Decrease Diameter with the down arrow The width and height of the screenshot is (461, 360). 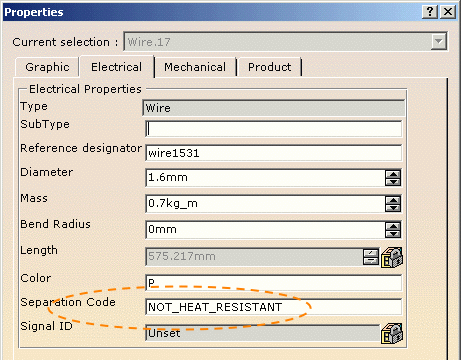click(393, 182)
